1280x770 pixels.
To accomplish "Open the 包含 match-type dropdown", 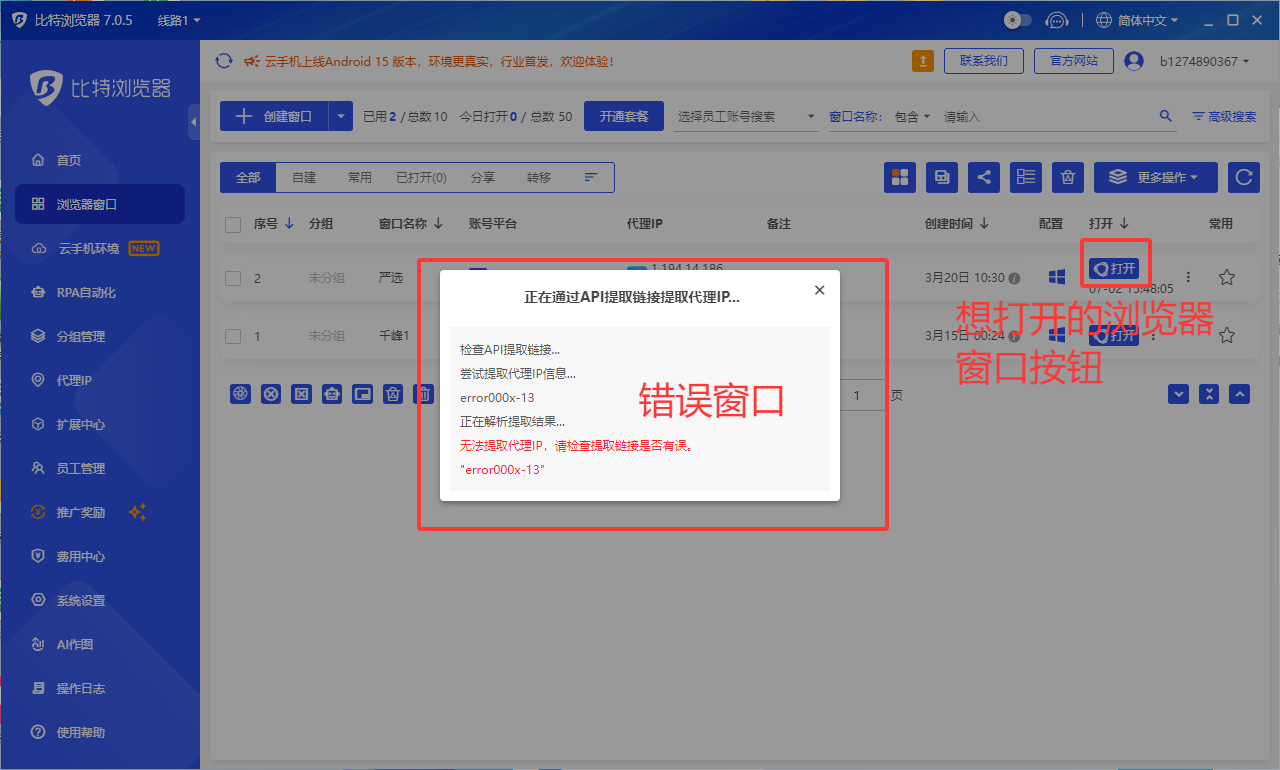I will click(x=912, y=116).
